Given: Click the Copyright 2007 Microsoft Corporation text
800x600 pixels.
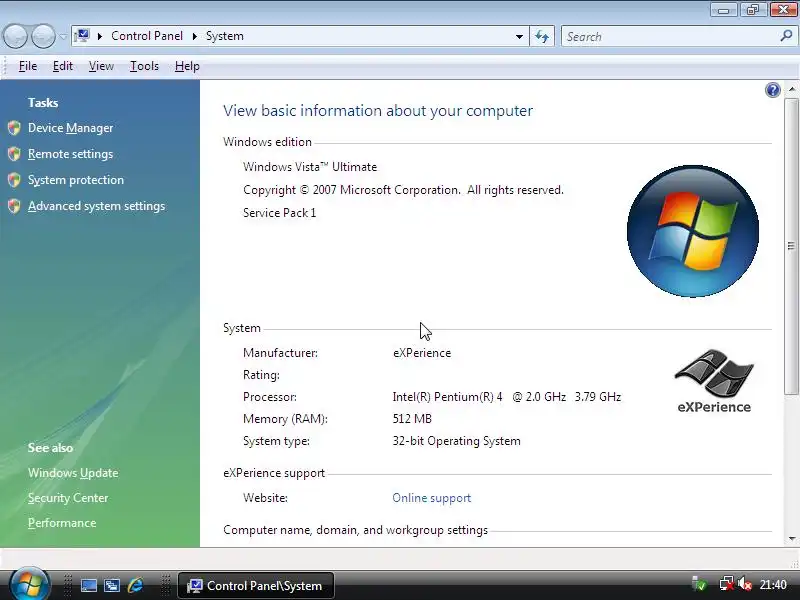Looking at the screenshot, I should click(404, 190).
